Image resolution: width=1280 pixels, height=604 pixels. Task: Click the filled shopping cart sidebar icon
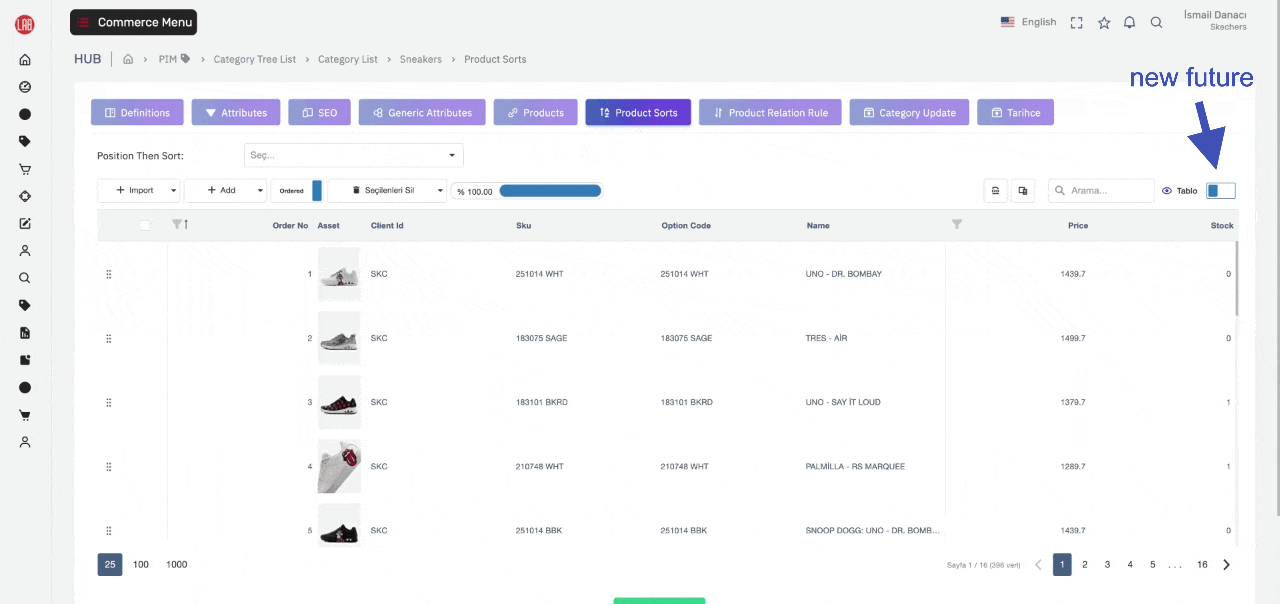tap(25, 415)
